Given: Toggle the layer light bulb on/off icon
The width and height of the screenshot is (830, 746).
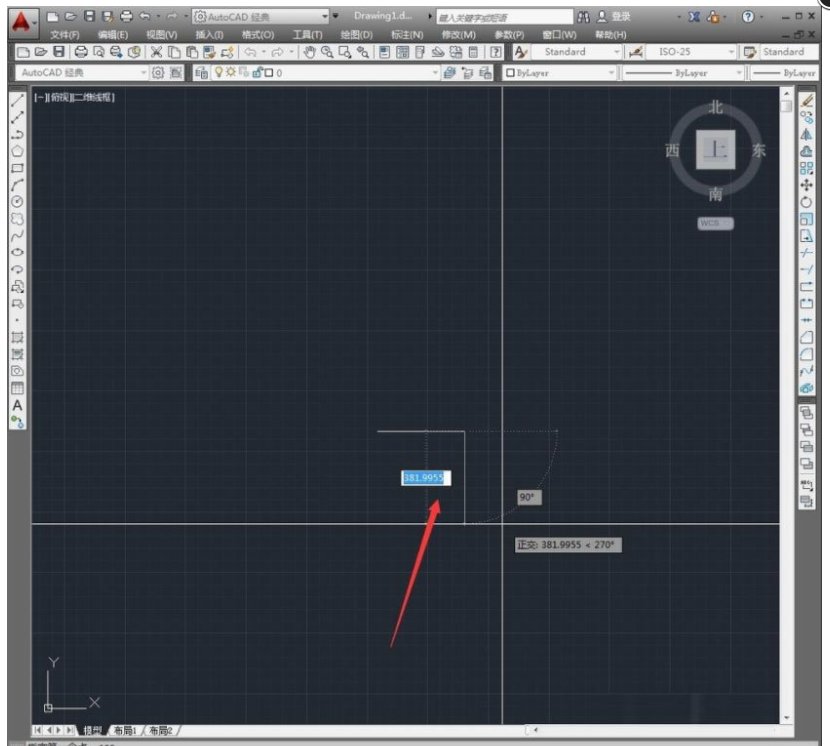Looking at the screenshot, I should pos(219,73).
